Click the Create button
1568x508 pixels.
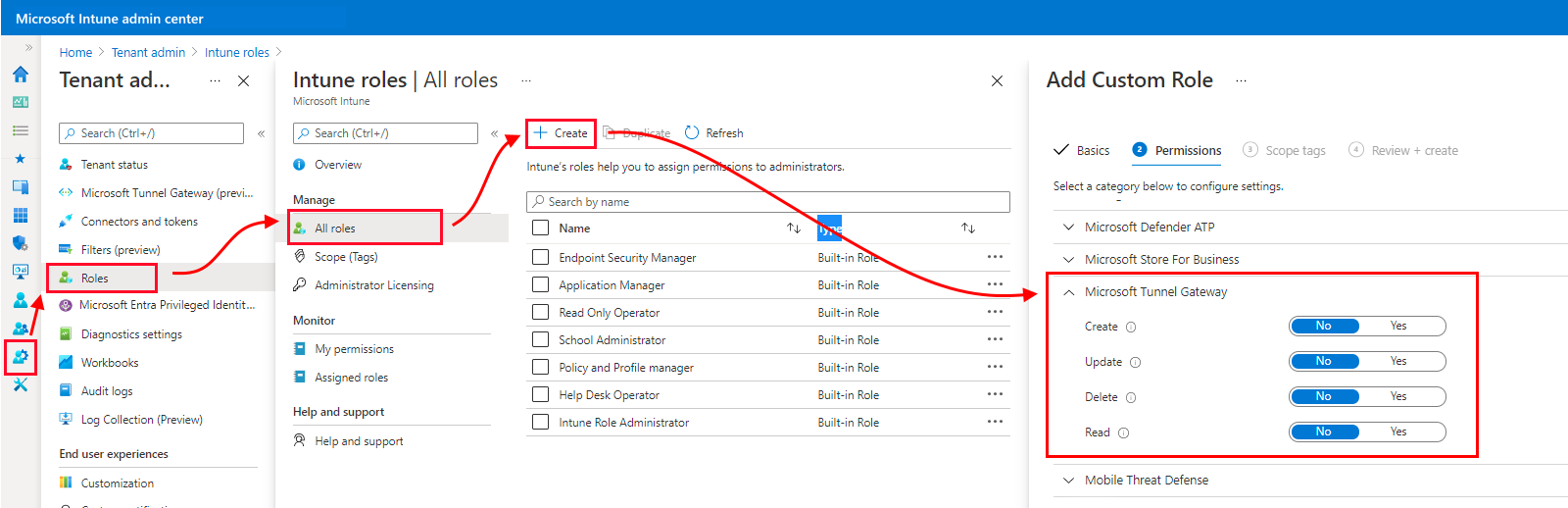562,133
